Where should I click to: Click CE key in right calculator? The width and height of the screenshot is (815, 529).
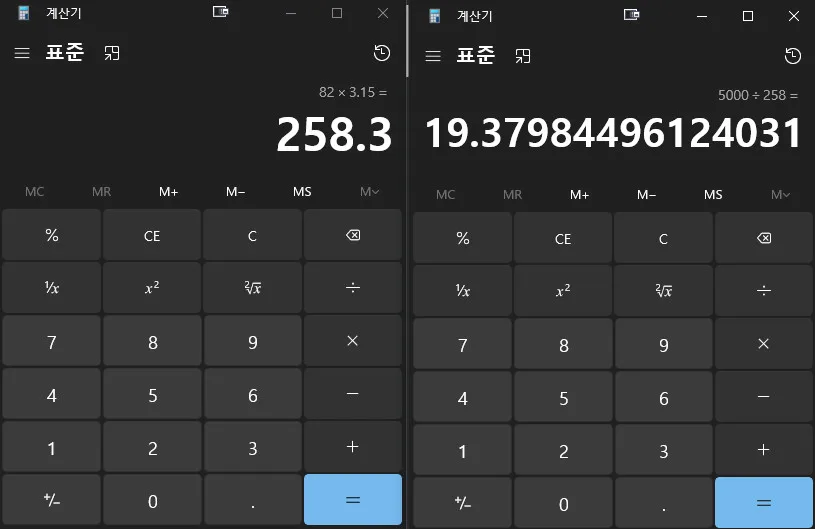pyautogui.click(x=563, y=239)
